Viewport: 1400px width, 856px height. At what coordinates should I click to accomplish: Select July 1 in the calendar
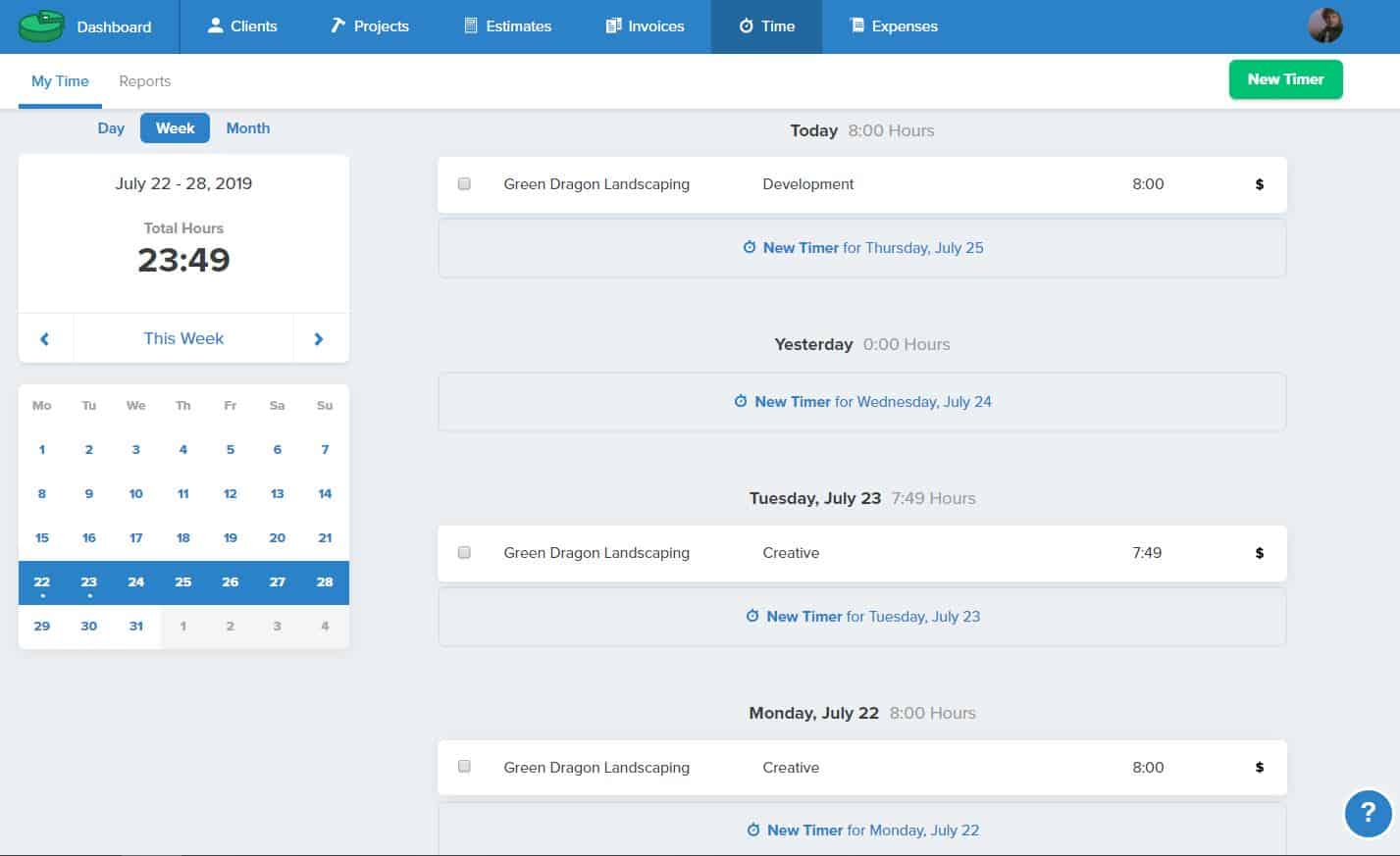(x=42, y=450)
